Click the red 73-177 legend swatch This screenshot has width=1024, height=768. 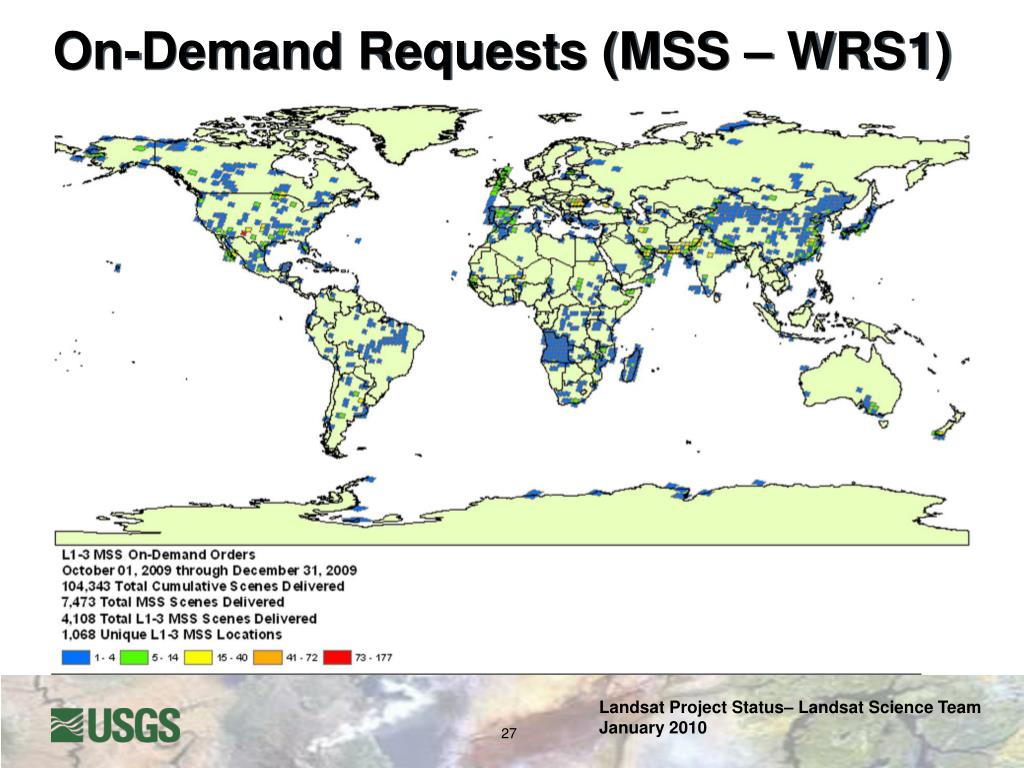click(338, 657)
